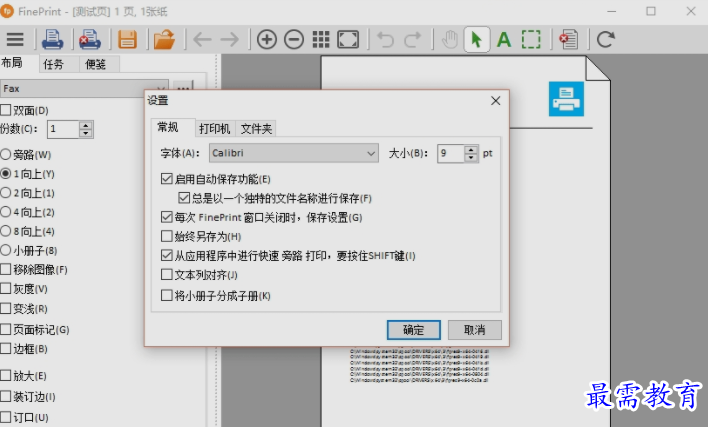Increase font size with up spinner
708x427 pixels.
click(x=471, y=149)
